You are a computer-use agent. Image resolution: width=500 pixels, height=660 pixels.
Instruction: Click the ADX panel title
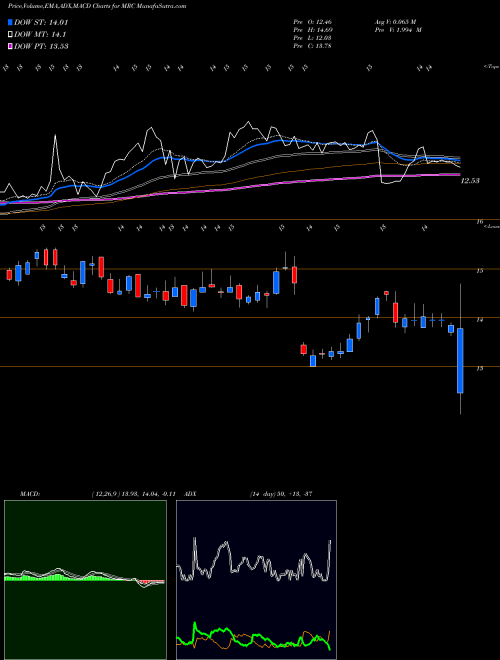click(x=190, y=494)
